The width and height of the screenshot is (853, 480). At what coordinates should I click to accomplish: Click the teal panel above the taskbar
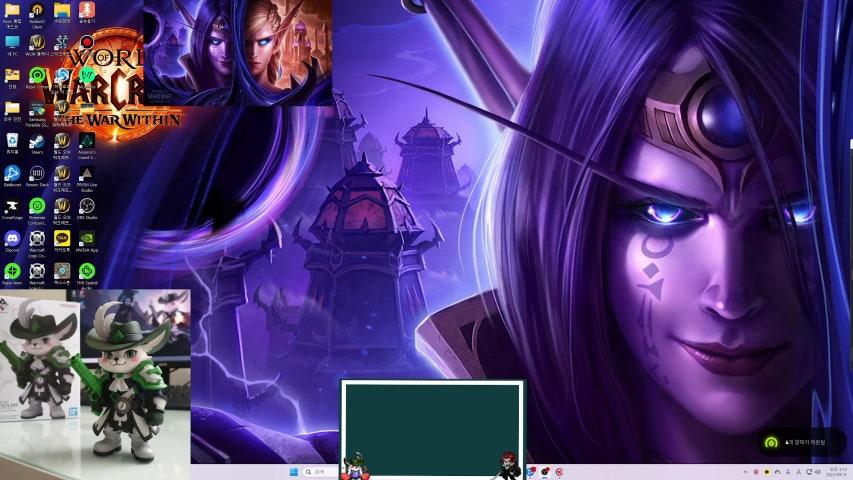click(x=432, y=429)
